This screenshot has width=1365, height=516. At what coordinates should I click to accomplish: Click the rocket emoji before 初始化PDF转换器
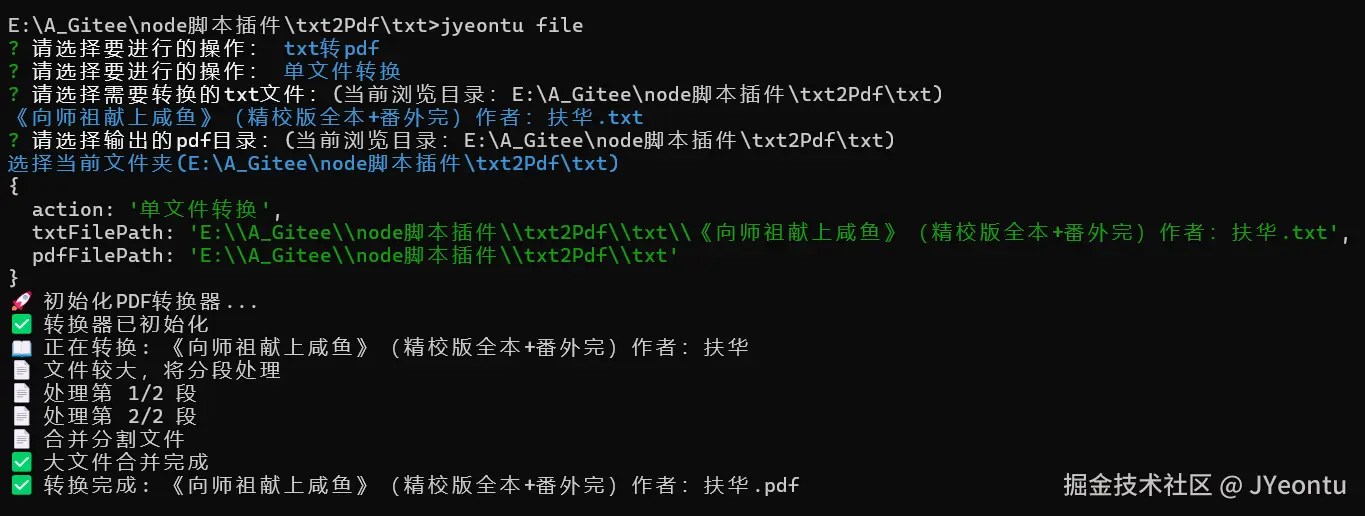[x=21, y=301]
